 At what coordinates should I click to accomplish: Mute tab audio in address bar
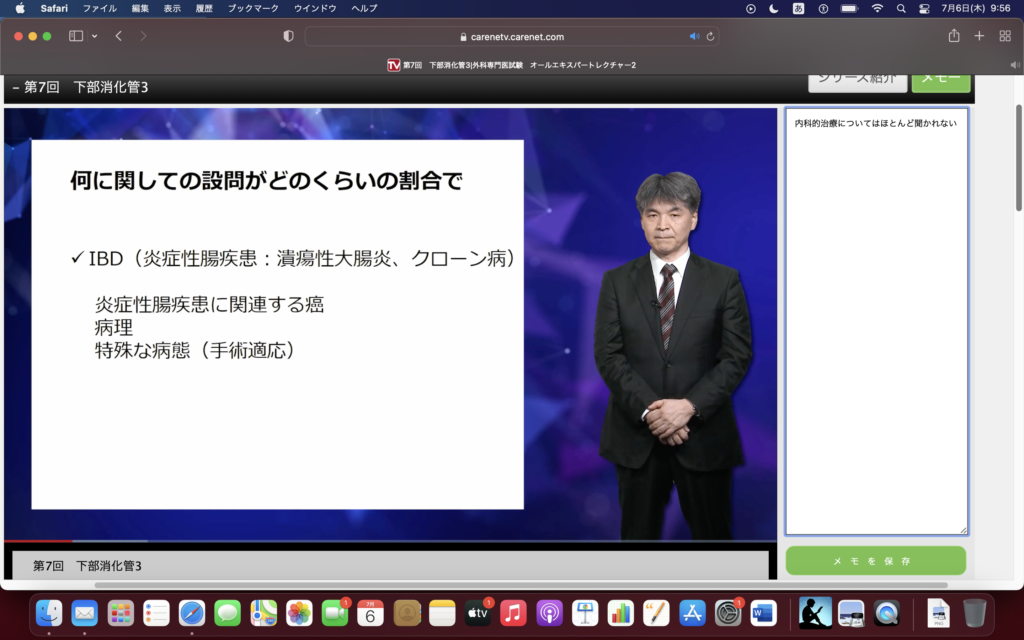(694, 36)
